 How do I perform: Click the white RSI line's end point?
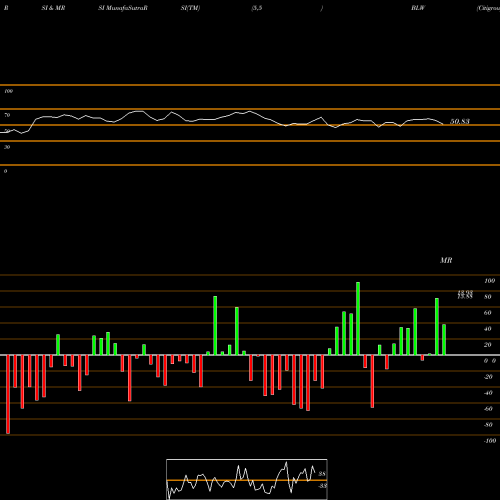[x=443, y=124]
